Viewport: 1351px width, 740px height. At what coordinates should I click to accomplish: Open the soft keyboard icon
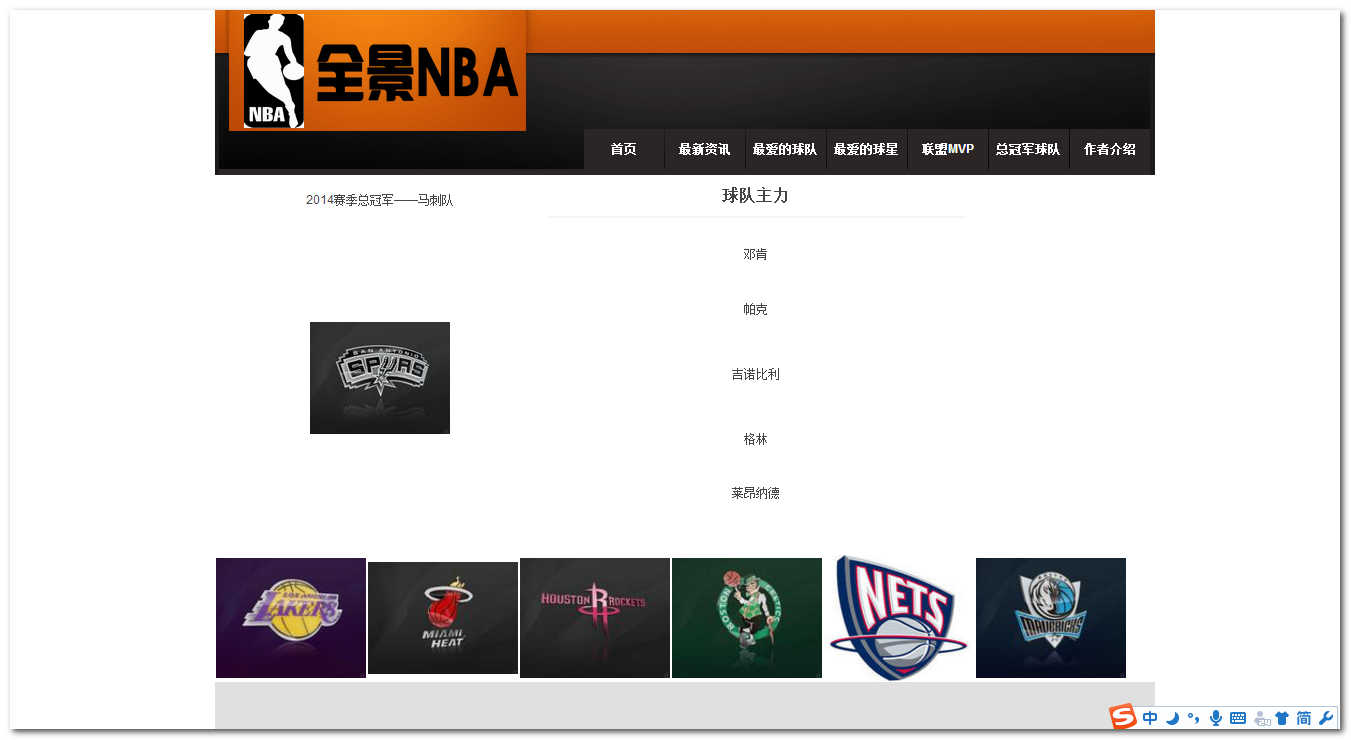(1238, 718)
